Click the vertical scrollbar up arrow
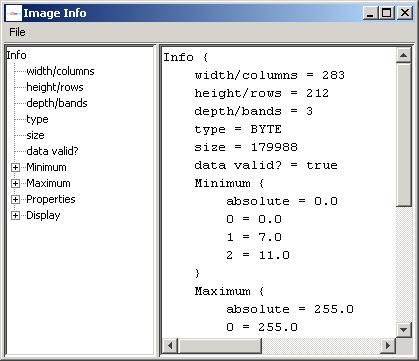The height and width of the screenshot is (361, 419). pos(404,55)
